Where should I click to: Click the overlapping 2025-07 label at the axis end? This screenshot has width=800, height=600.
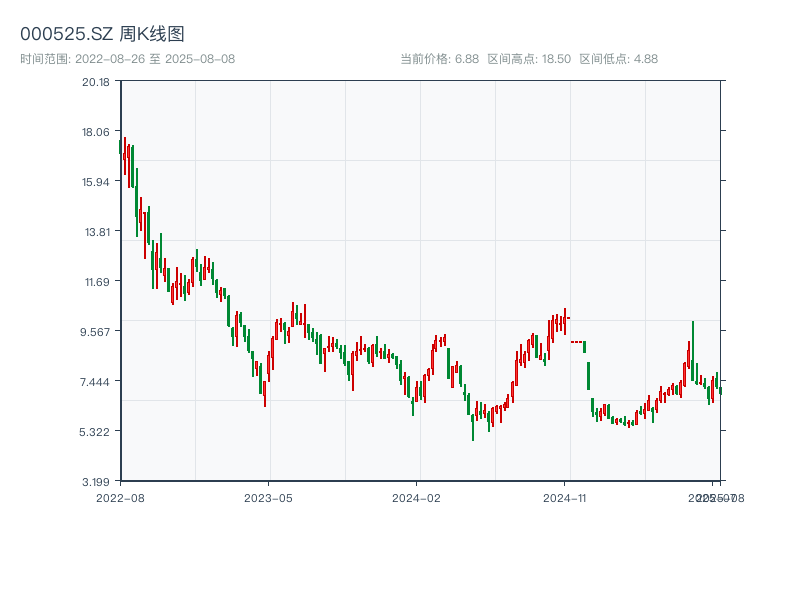tap(712, 497)
